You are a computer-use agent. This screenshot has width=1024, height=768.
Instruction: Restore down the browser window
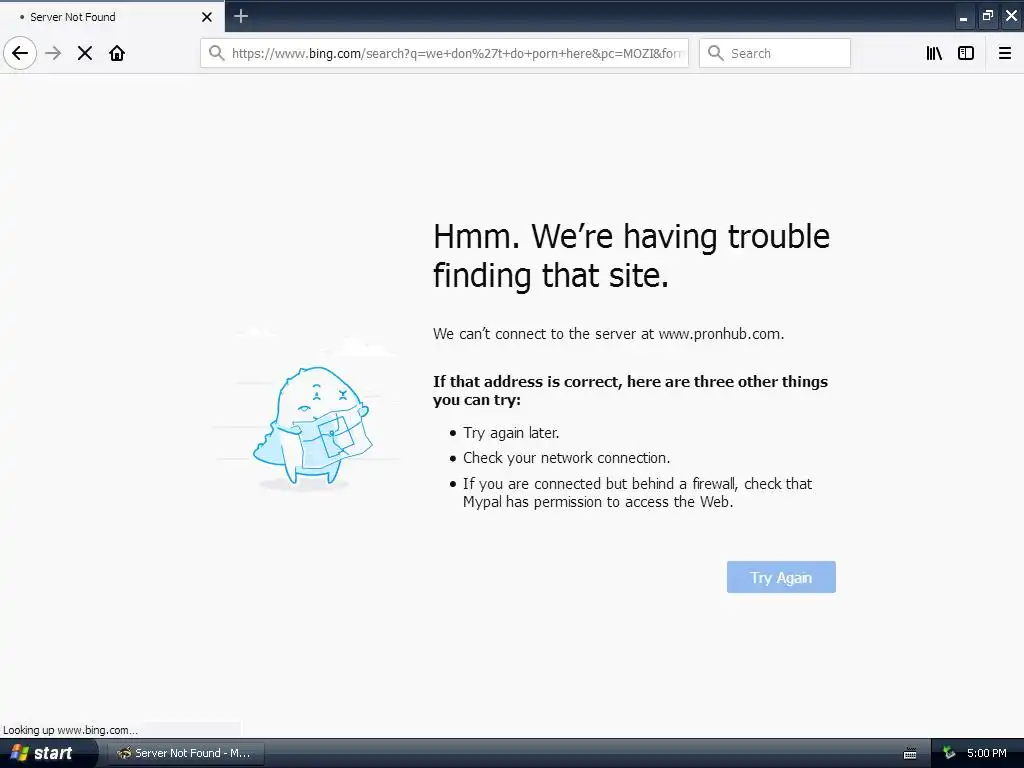(x=987, y=16)
